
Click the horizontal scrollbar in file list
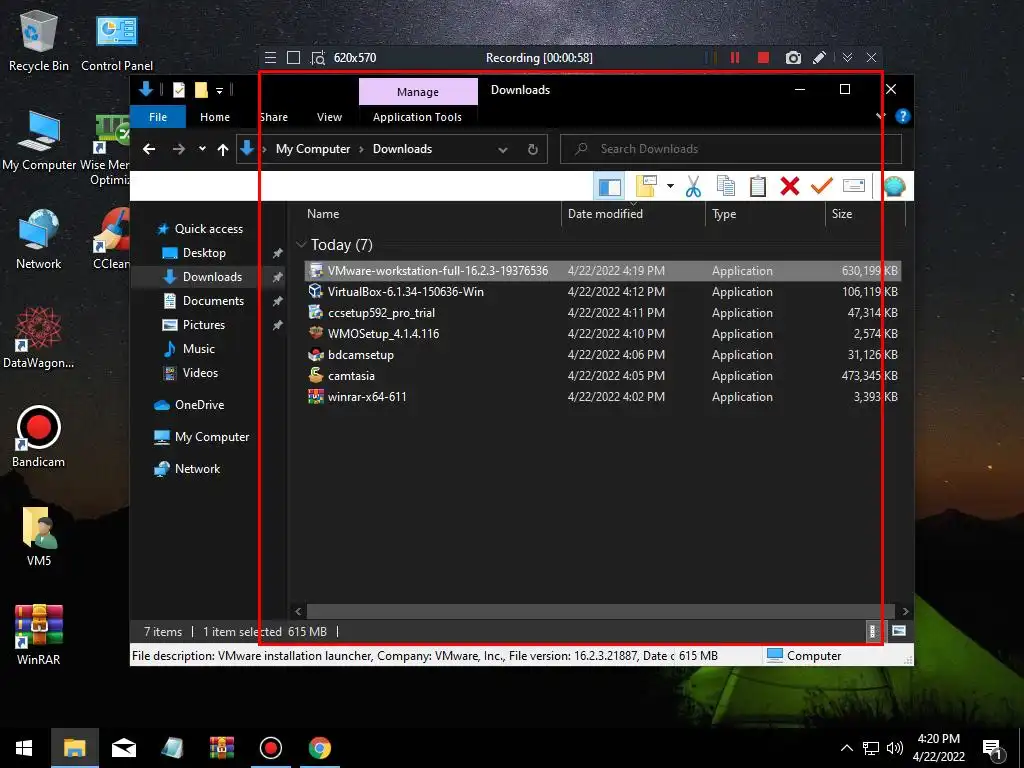[x=601, y=611]
